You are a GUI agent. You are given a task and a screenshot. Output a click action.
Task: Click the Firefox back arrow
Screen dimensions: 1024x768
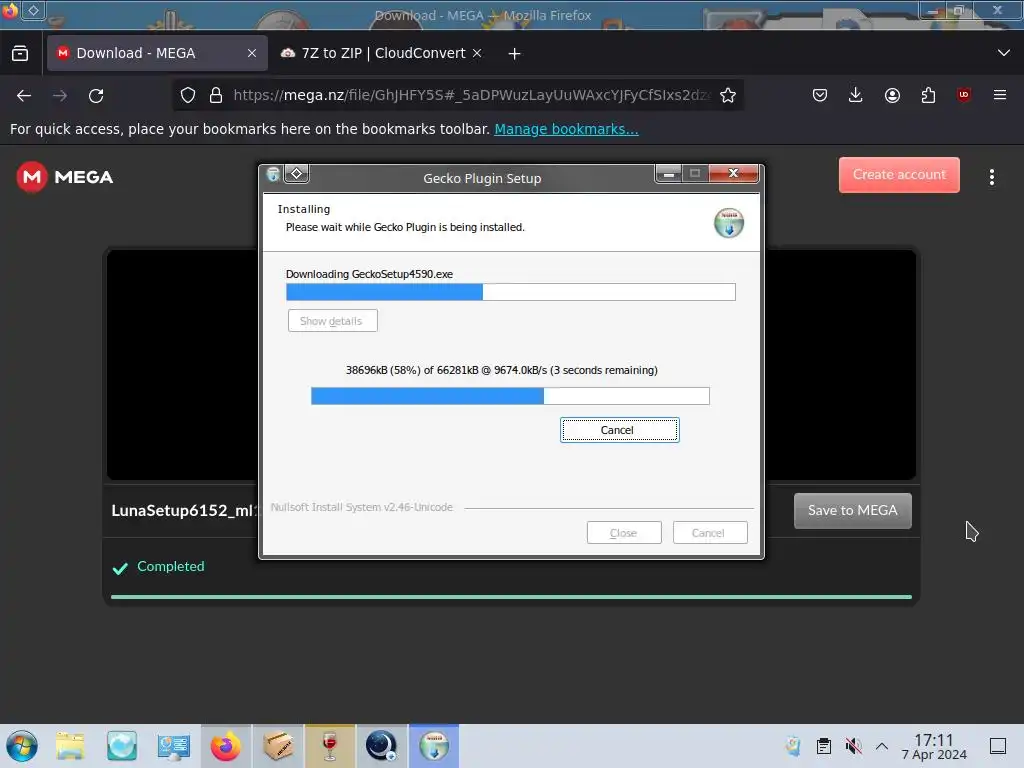(x=24, y=96)
